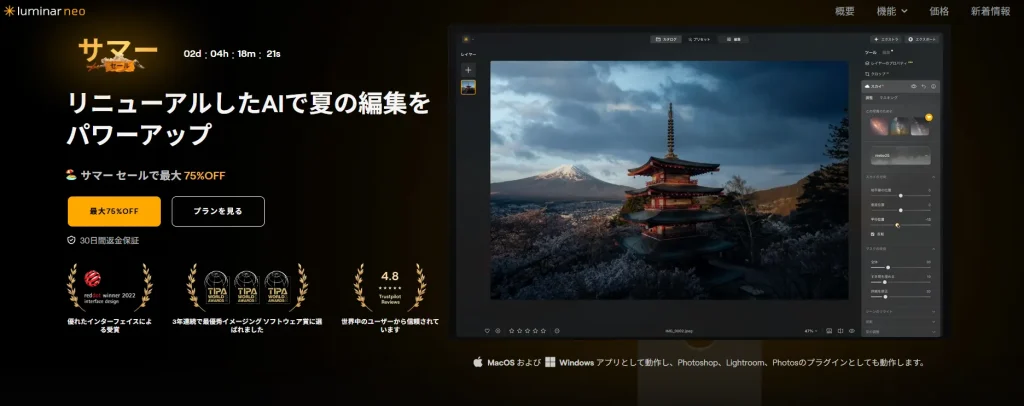The height and width of the screenshot is (406, 1024).
Task: Click the orange 最大75%OFF button
Action: tap(114, 211)
